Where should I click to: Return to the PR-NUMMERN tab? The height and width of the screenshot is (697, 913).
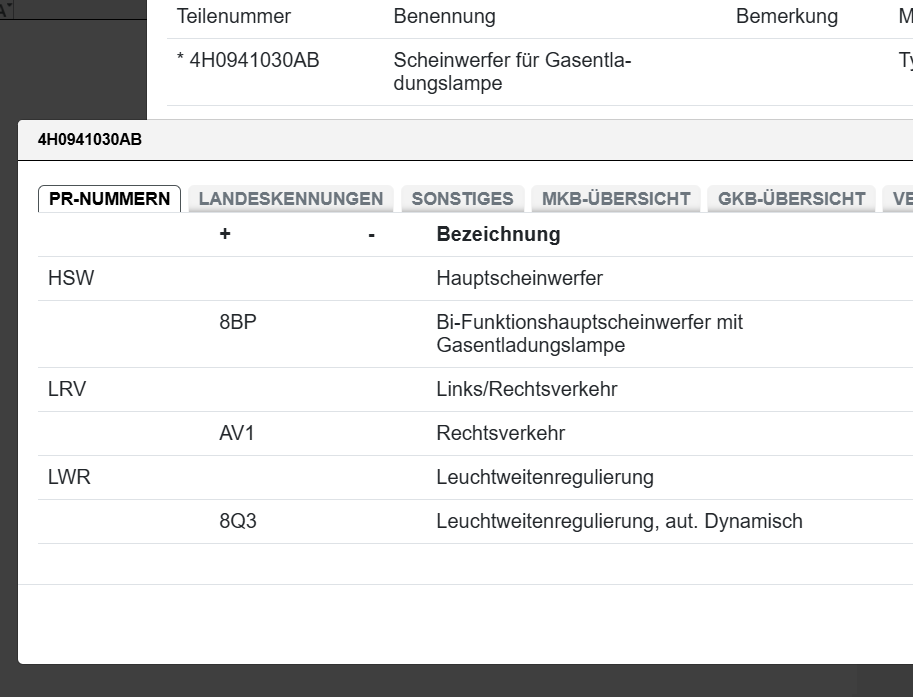pyautogui.click(x=108, y=198)
